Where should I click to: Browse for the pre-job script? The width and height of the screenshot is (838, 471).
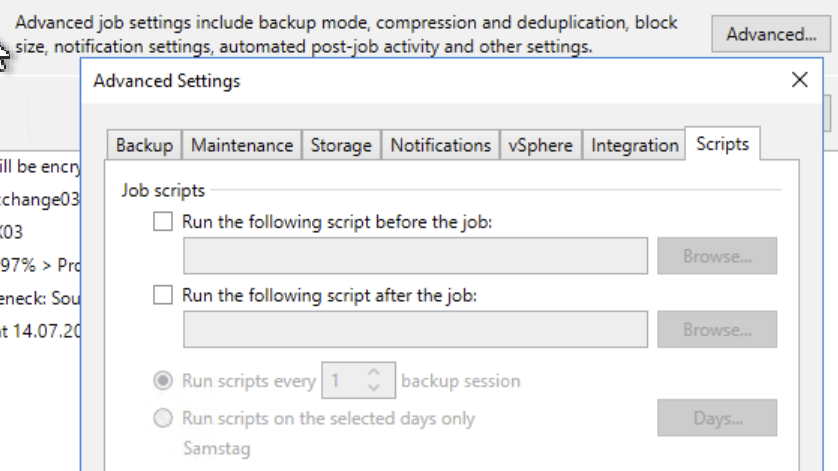pyautogui.click(x=717, y=256)
